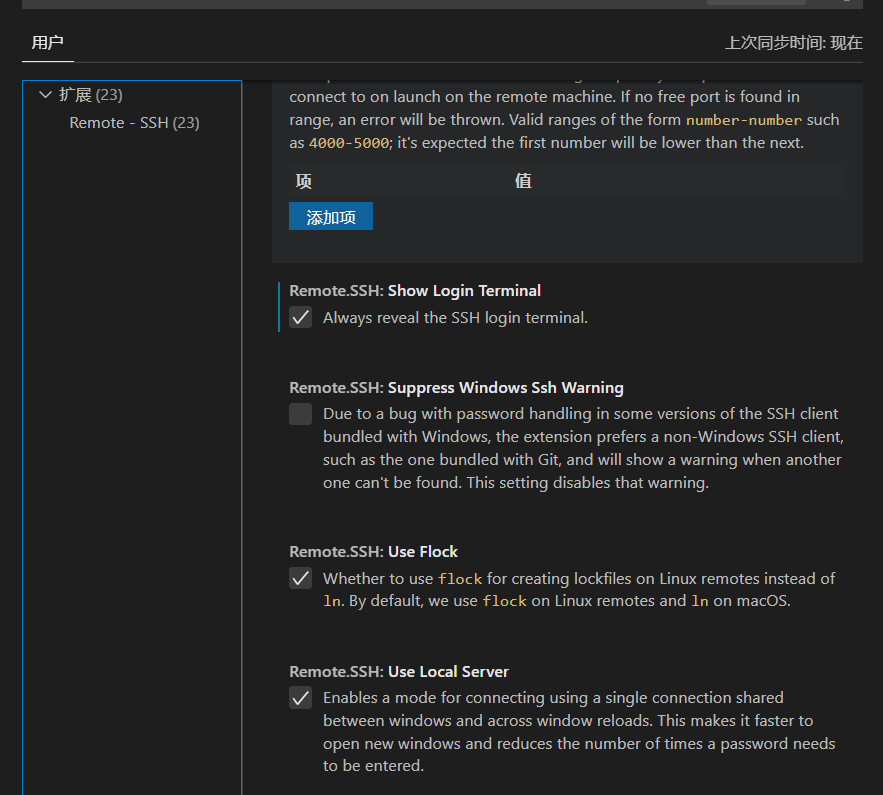Click the 'Always reveal the SSH login terminal' description
This screenshot has width=883, height=795.
(x=455, y=318)
